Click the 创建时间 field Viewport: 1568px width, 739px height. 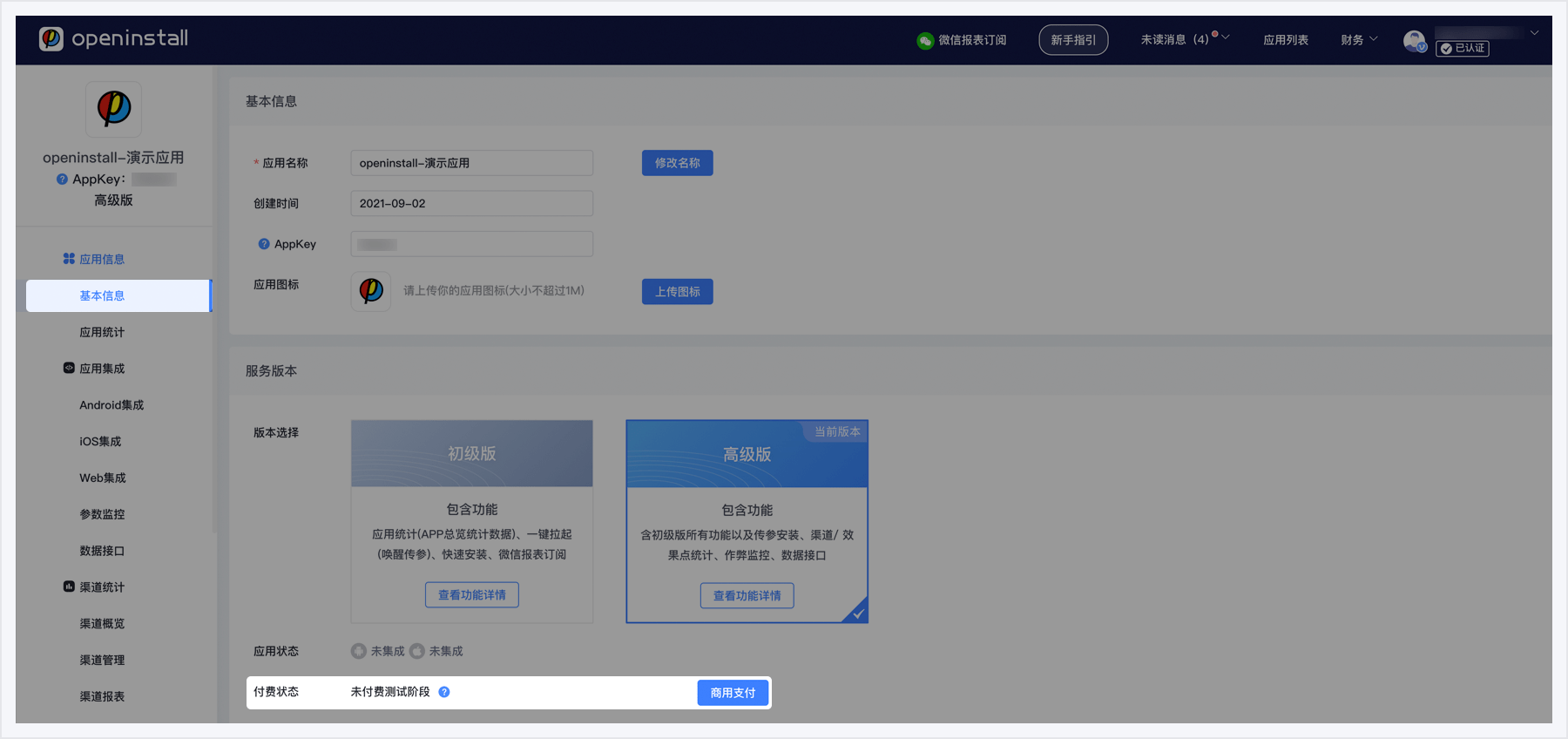click(472, 203)
